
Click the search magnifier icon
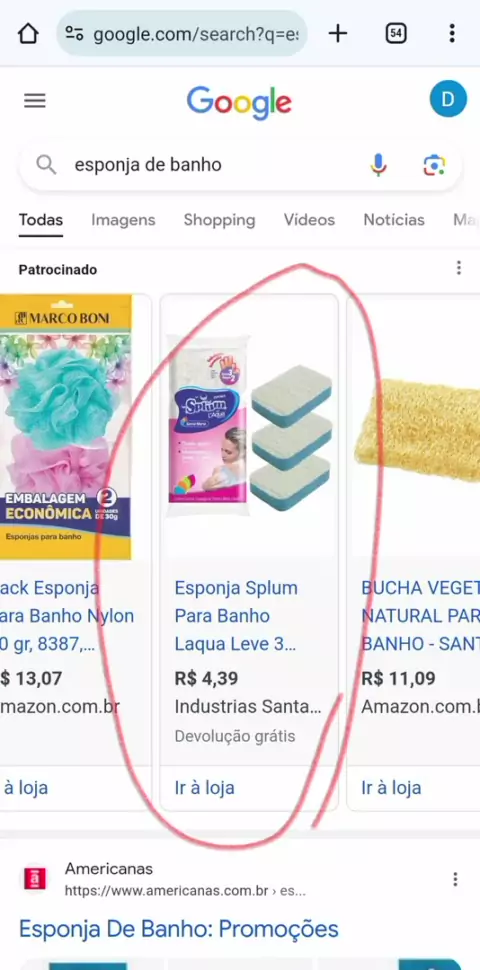pos(46,165)
